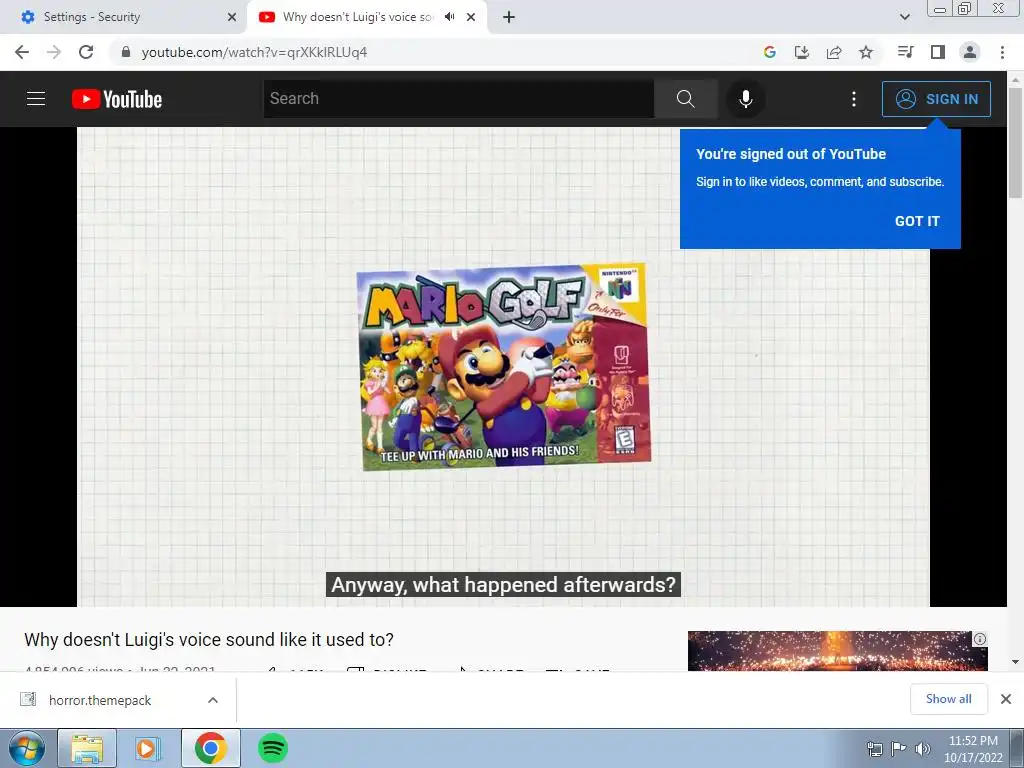Select the Why doesn't Luigi's voice tab
Screen dimensions: 1024x768
(x=358, y=17)
